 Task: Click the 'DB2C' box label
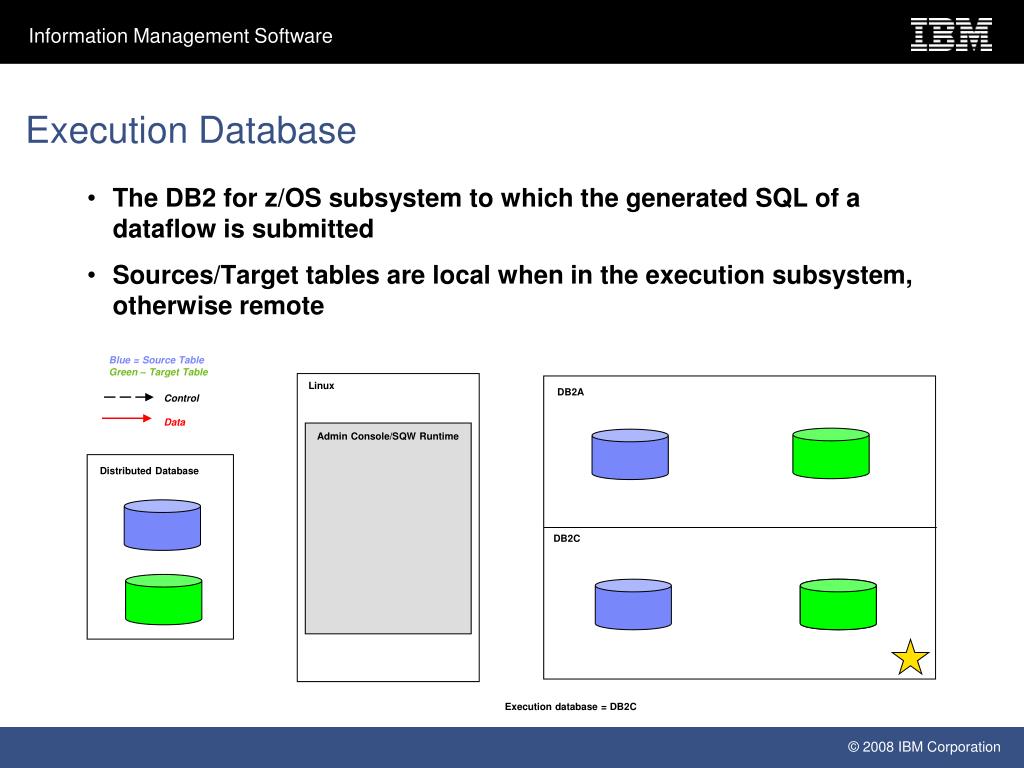pyautogui.click(x=567, y=538)
